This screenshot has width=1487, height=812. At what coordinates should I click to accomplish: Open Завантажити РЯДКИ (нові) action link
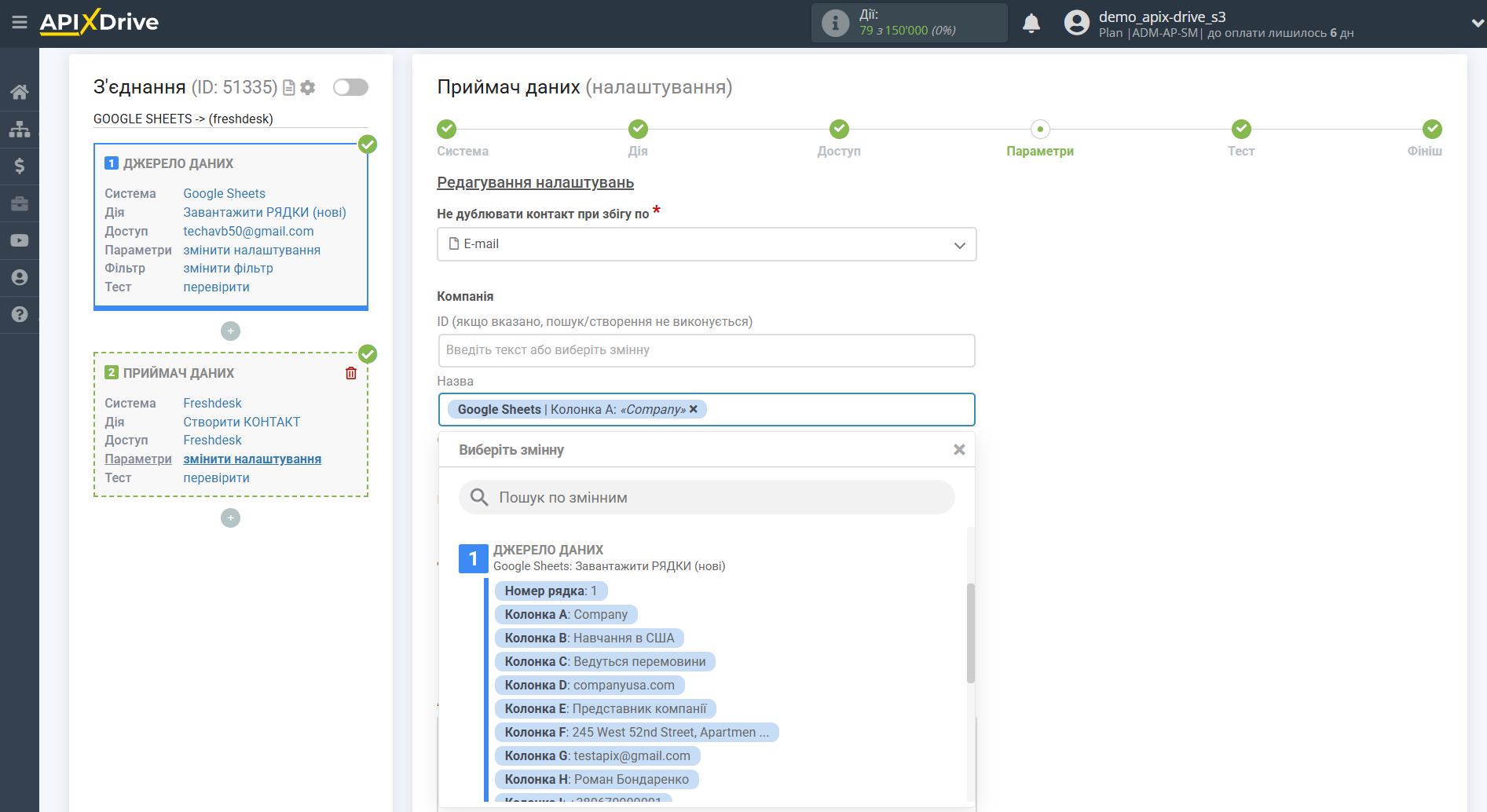(265, 212)
